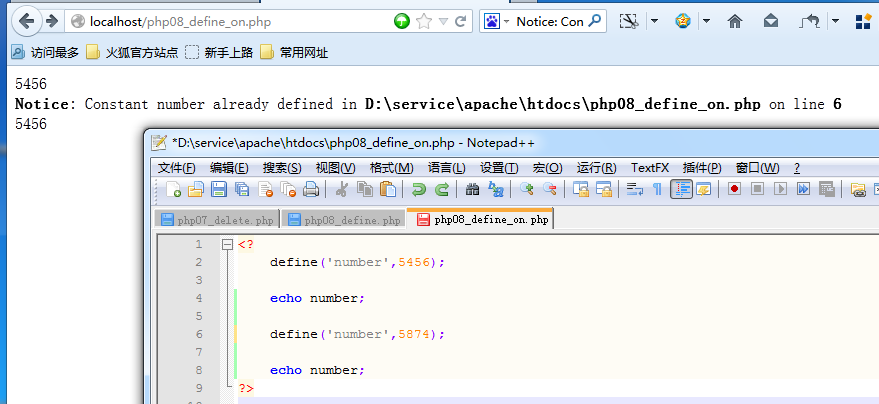Image resolution: width=879 pixels, height=404 pixels.
Task: Open the 设置(T) menu
Action: [499, 168]
